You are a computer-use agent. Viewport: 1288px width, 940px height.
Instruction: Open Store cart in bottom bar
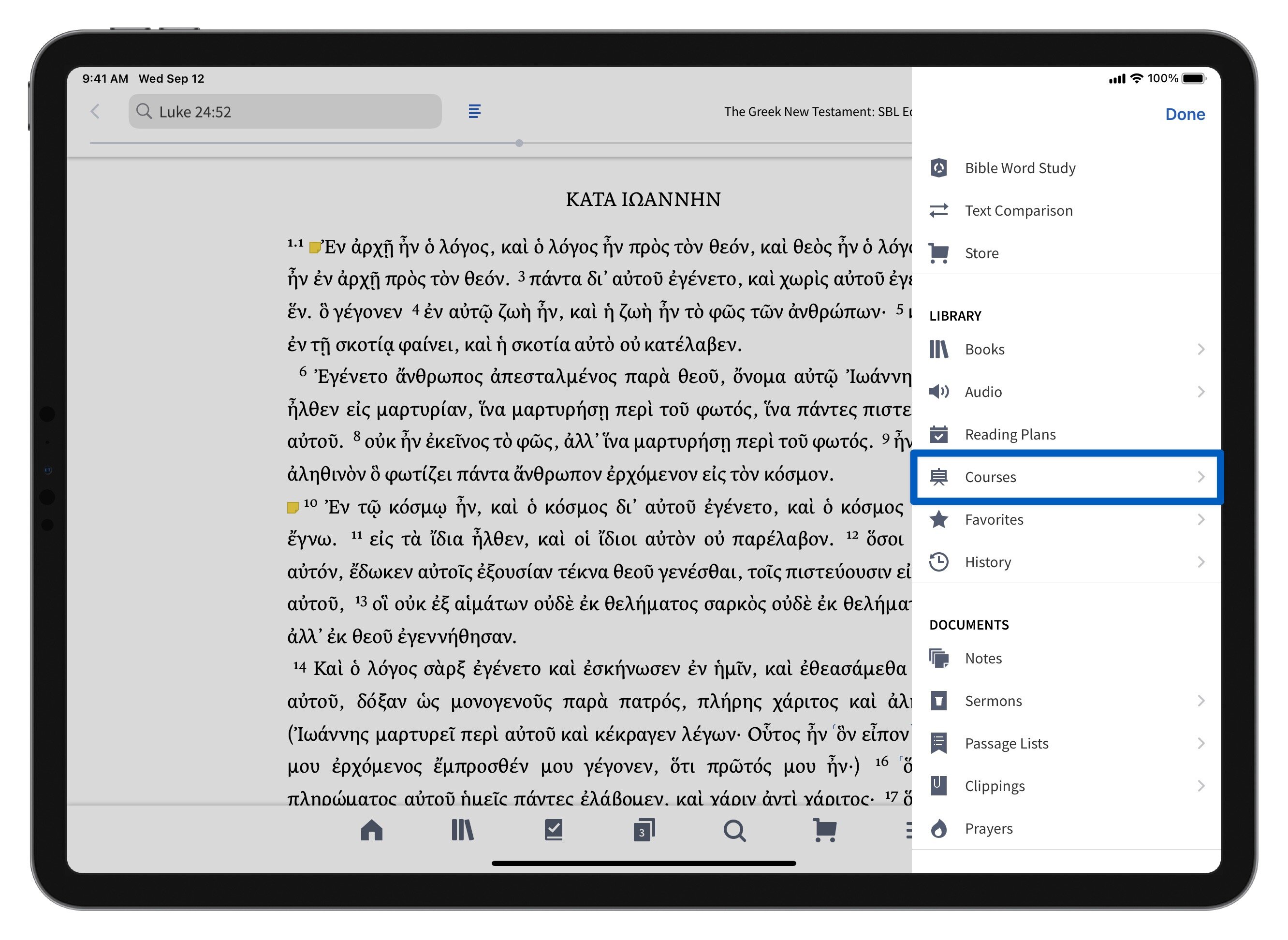coord(825,831)
